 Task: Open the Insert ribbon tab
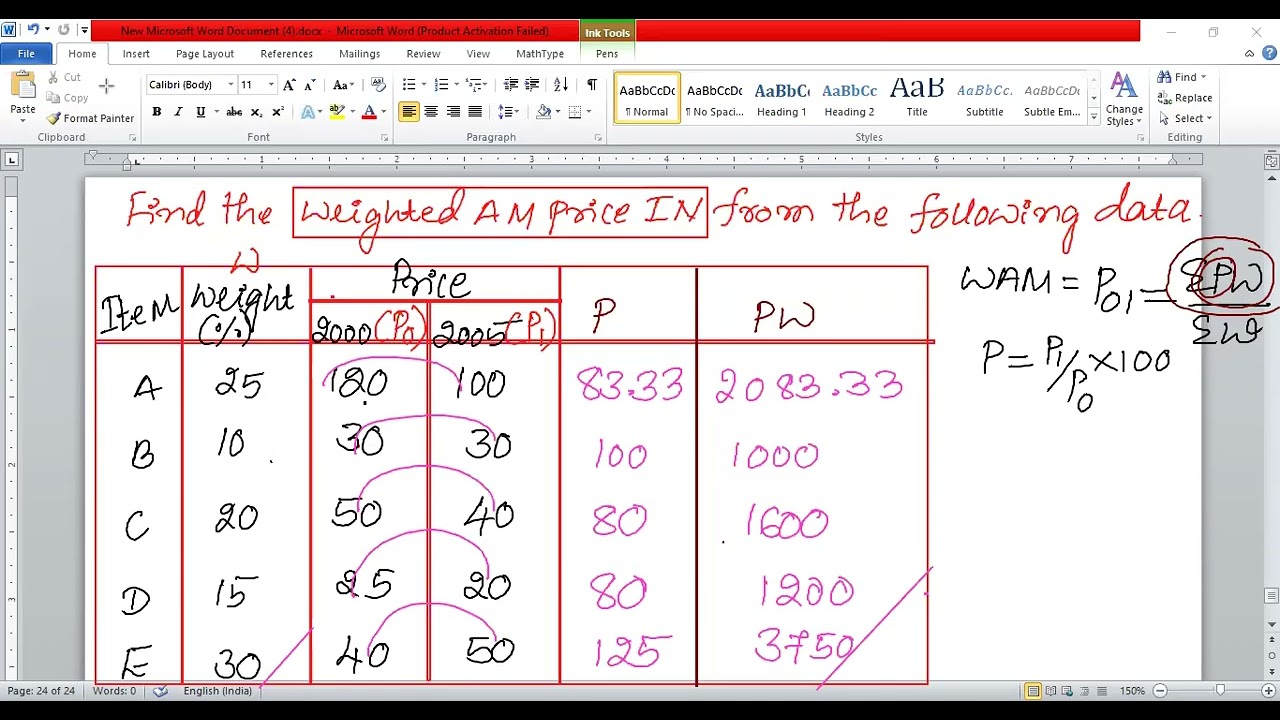136,54
